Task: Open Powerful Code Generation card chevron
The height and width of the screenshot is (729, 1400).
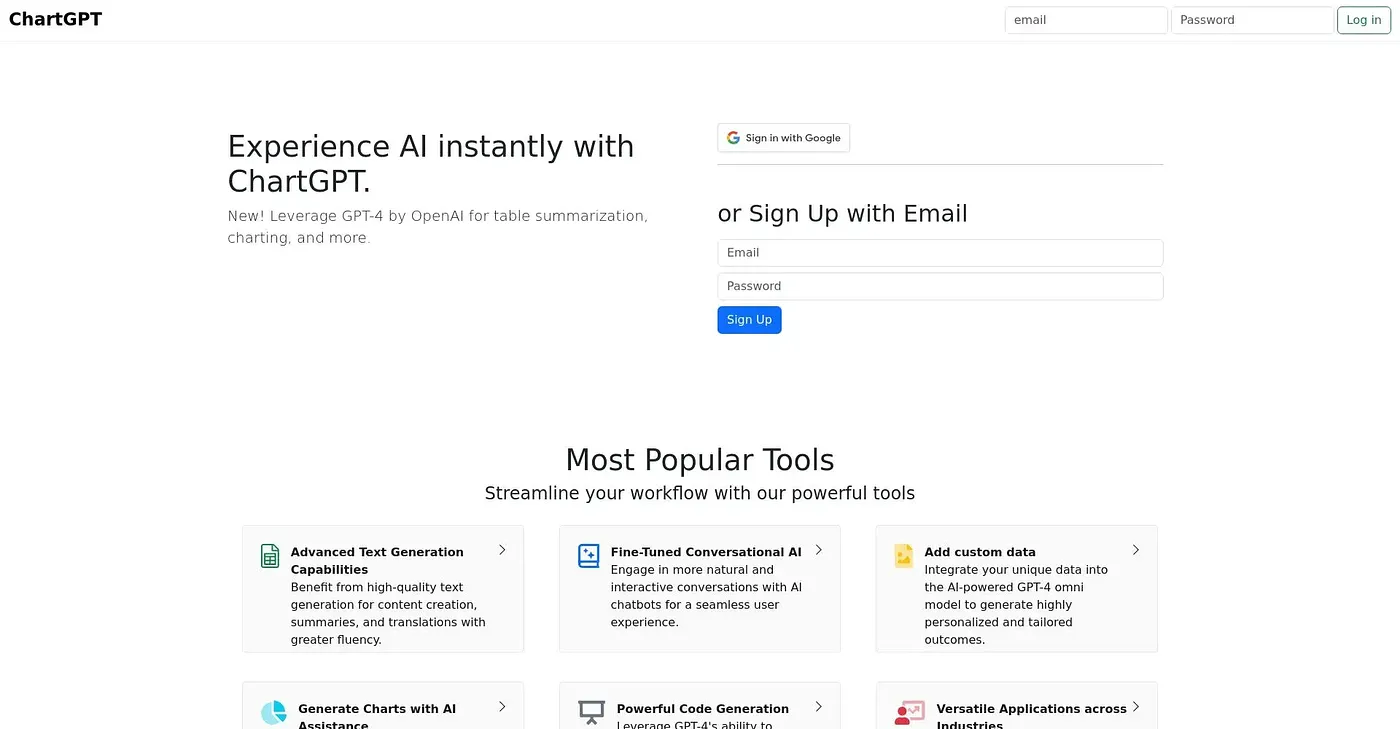Action: click(819, 707)
